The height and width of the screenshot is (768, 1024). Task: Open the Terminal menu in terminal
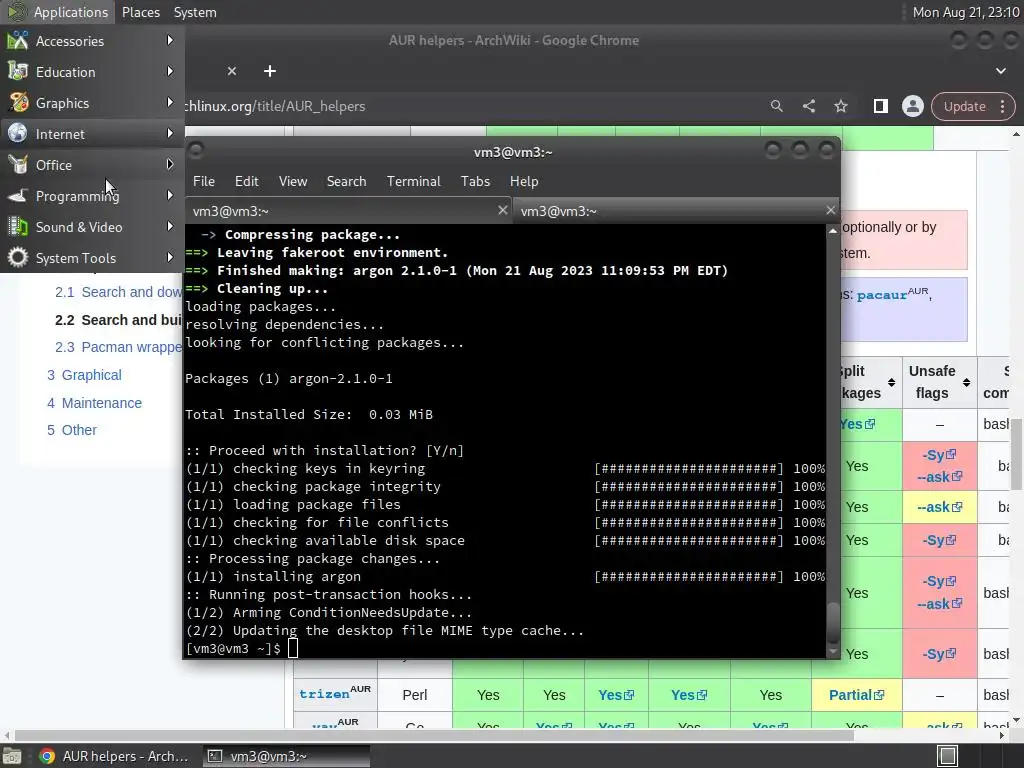413,181
